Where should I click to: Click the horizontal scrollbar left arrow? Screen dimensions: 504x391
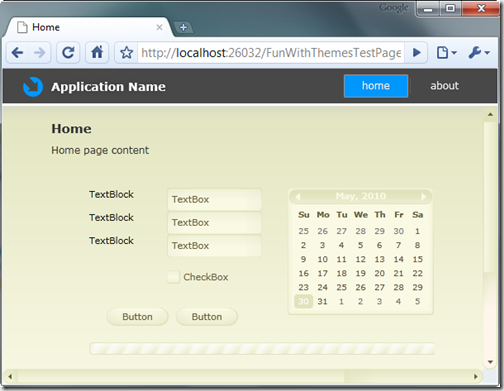click(x=10, y=377)
